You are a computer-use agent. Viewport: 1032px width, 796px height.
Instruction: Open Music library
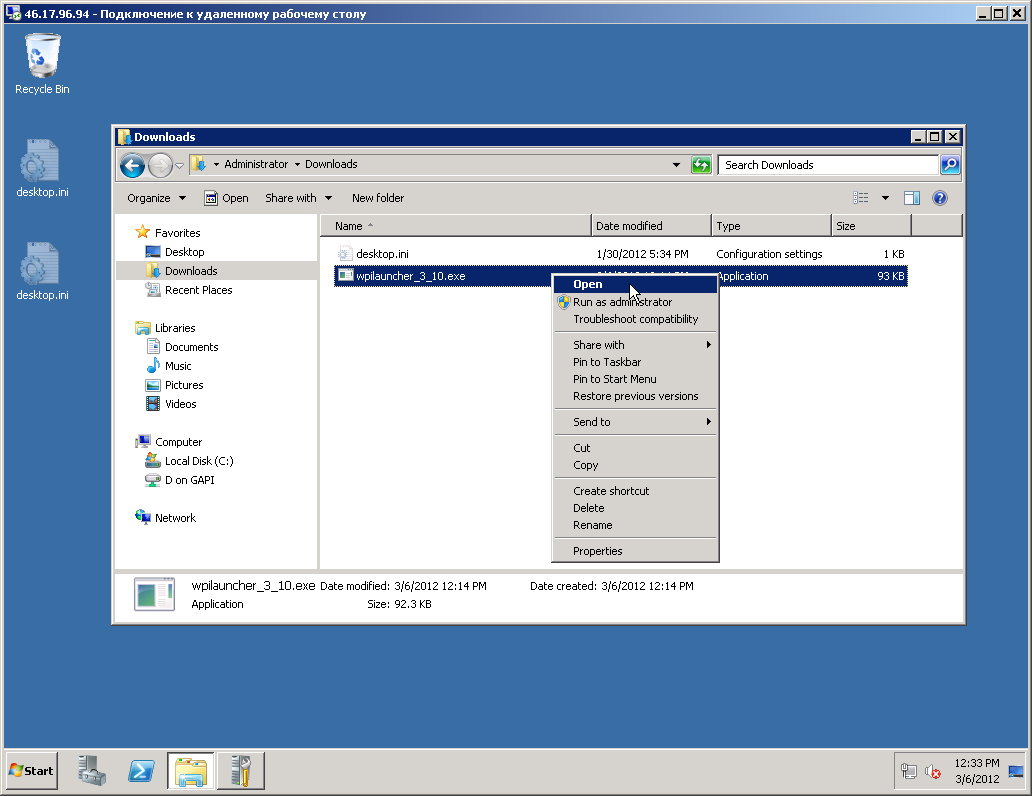[x=169, y=366]
